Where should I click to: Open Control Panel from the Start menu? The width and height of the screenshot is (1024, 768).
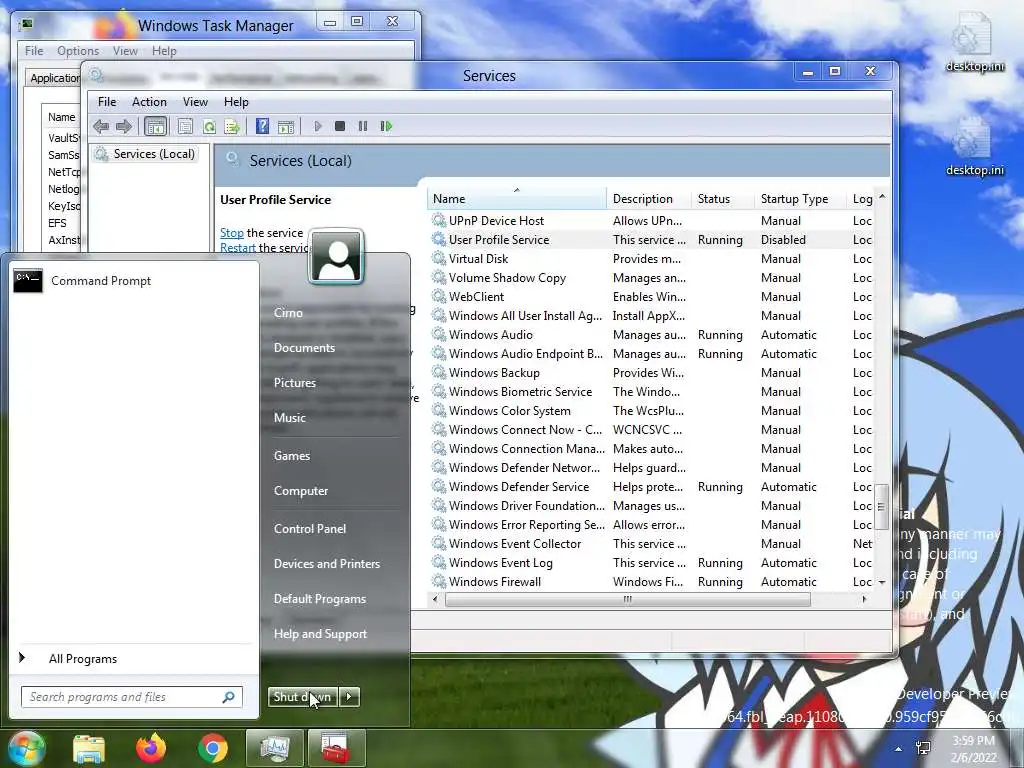(310, 529)
